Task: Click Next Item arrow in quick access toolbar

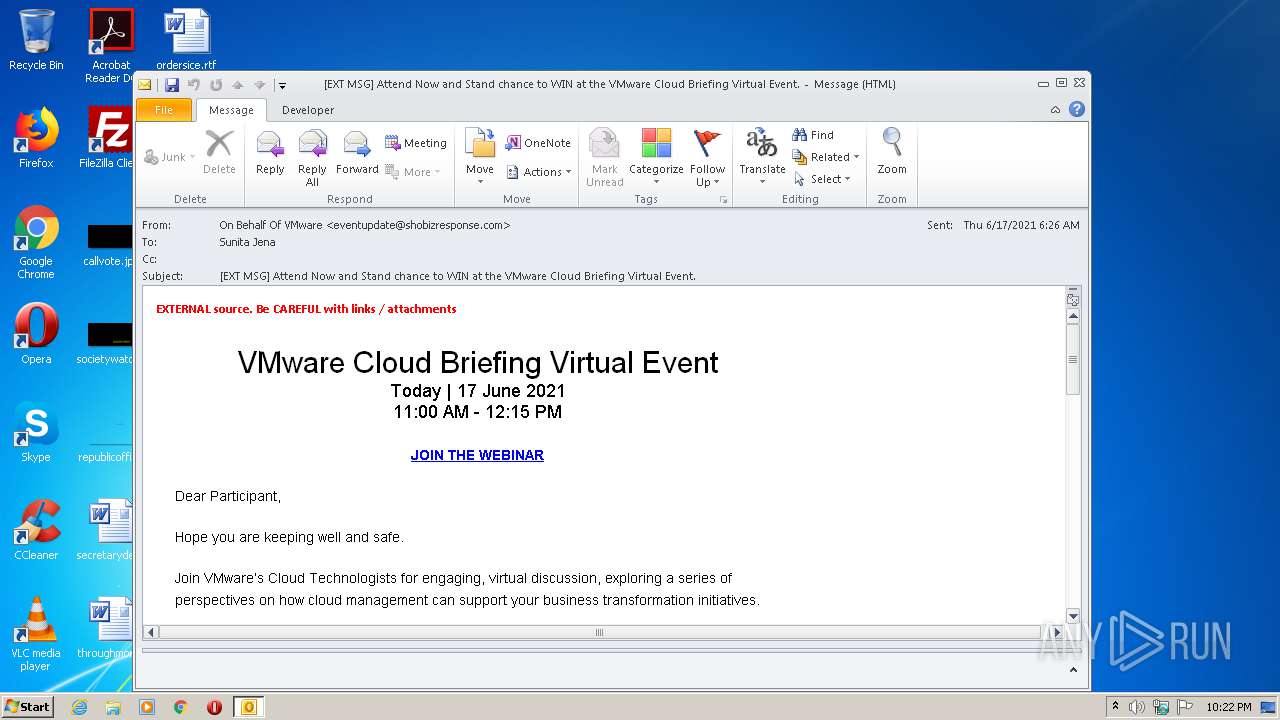Action: (260, 85)
